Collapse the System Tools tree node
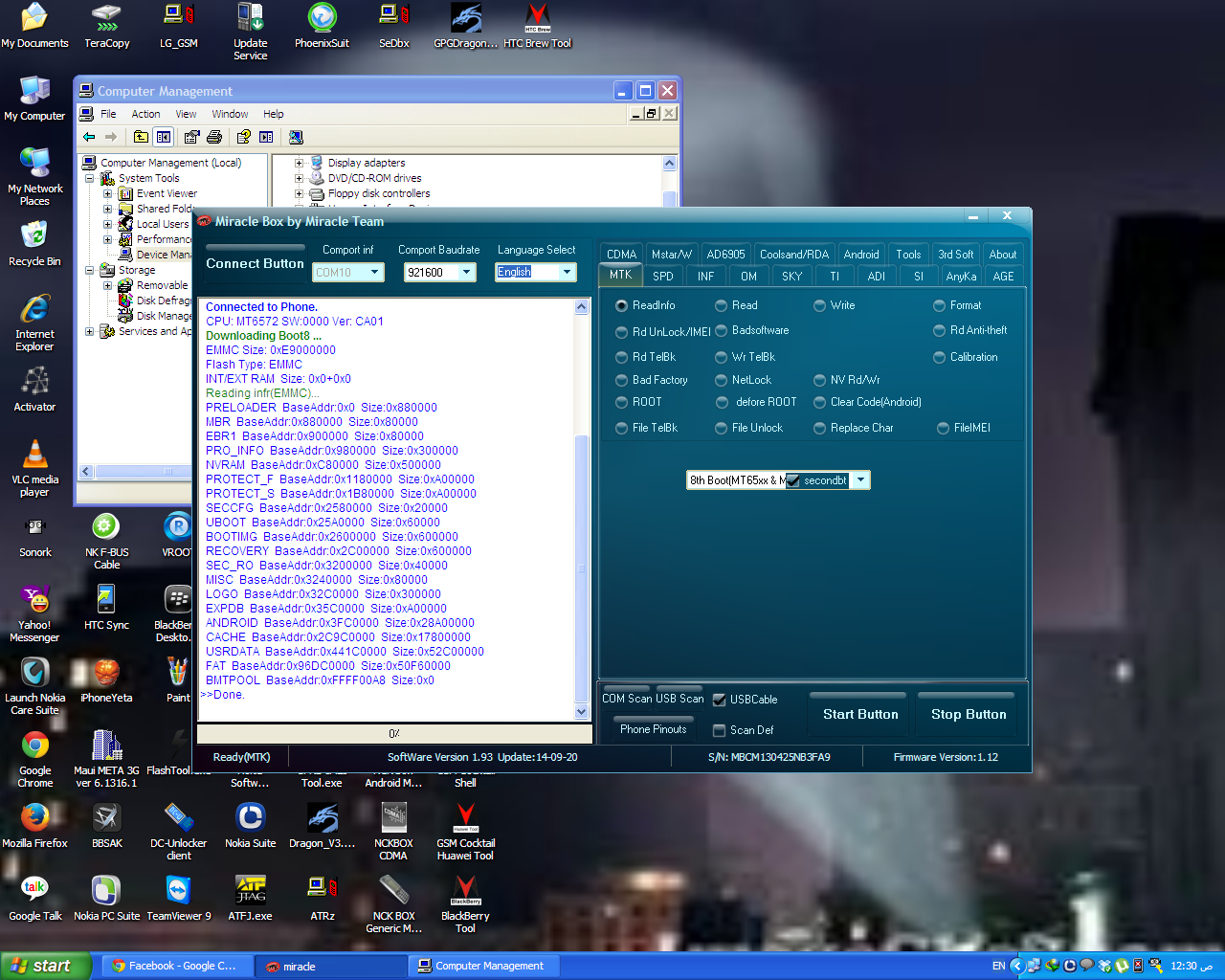 (89, 178)
